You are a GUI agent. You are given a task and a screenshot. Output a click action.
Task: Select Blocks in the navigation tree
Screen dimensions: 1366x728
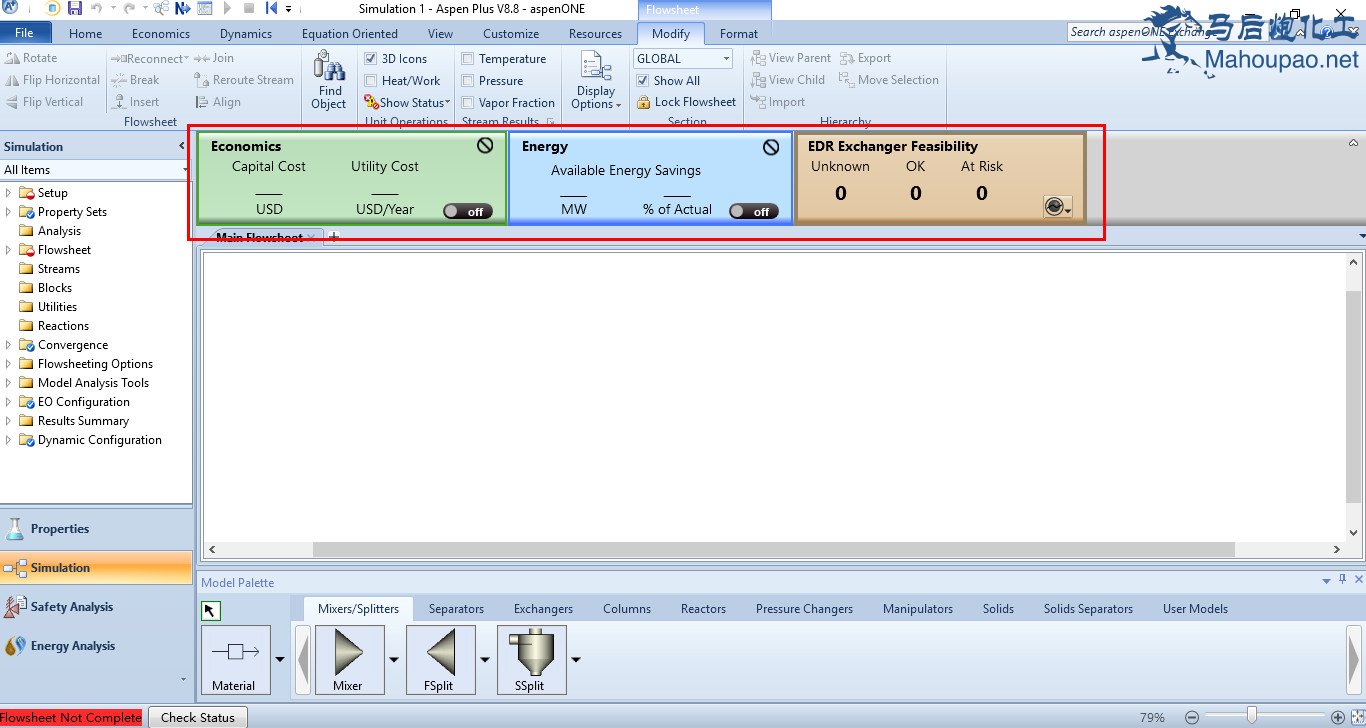click(55, 288)
